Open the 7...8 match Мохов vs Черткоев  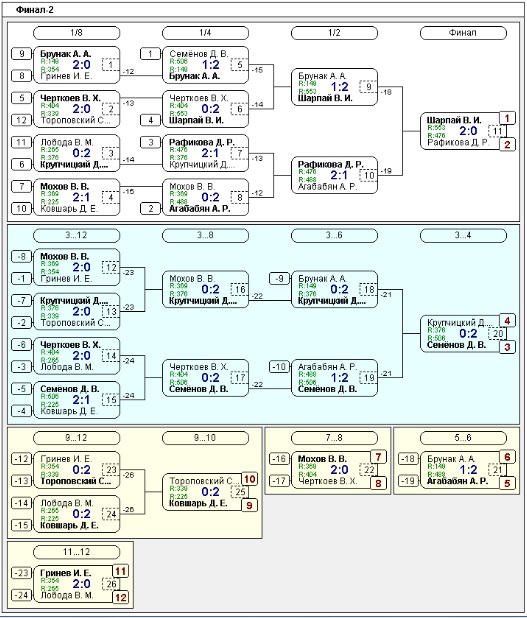pos(331,470)
